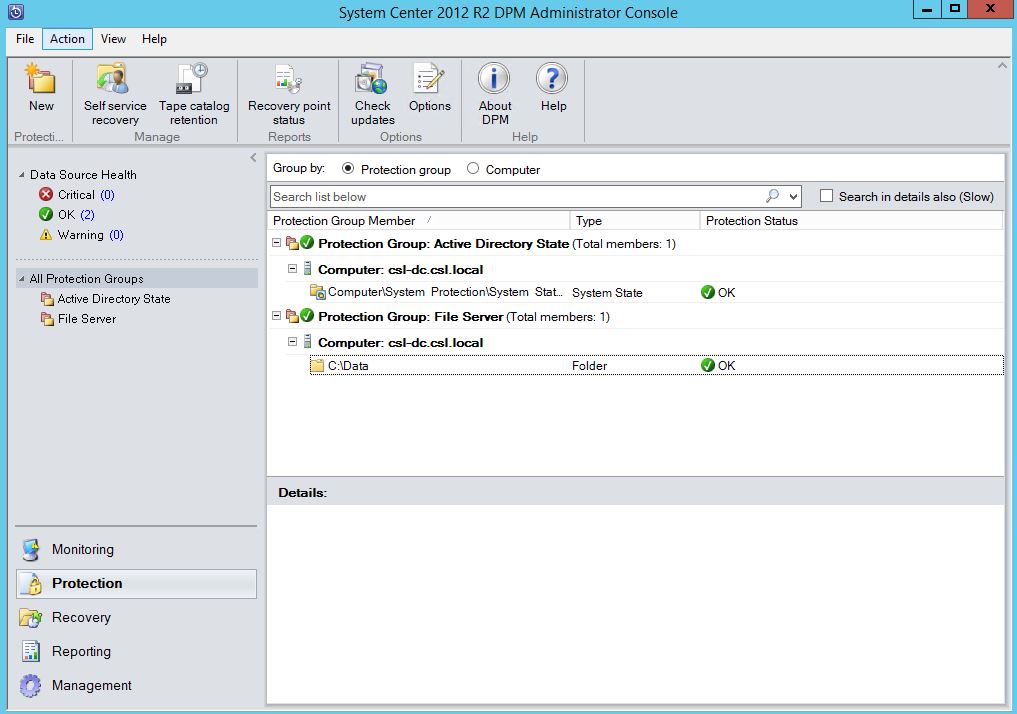The width and height of the screenshot is (1017, 714).
Task: Sort by the Type column header
Action: point(635,220)
